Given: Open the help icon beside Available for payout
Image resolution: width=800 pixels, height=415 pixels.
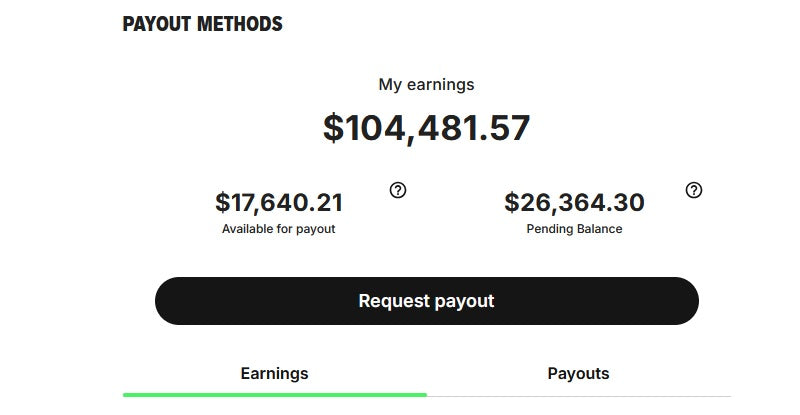Looking at the screenshot, I should 398,190.
